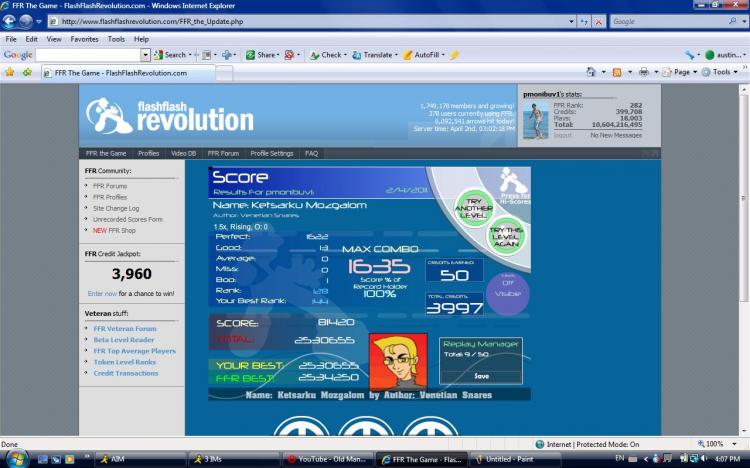The width and height of the screenshot is (750, 468).
Task: Click the Print icon
Action: 644,72
